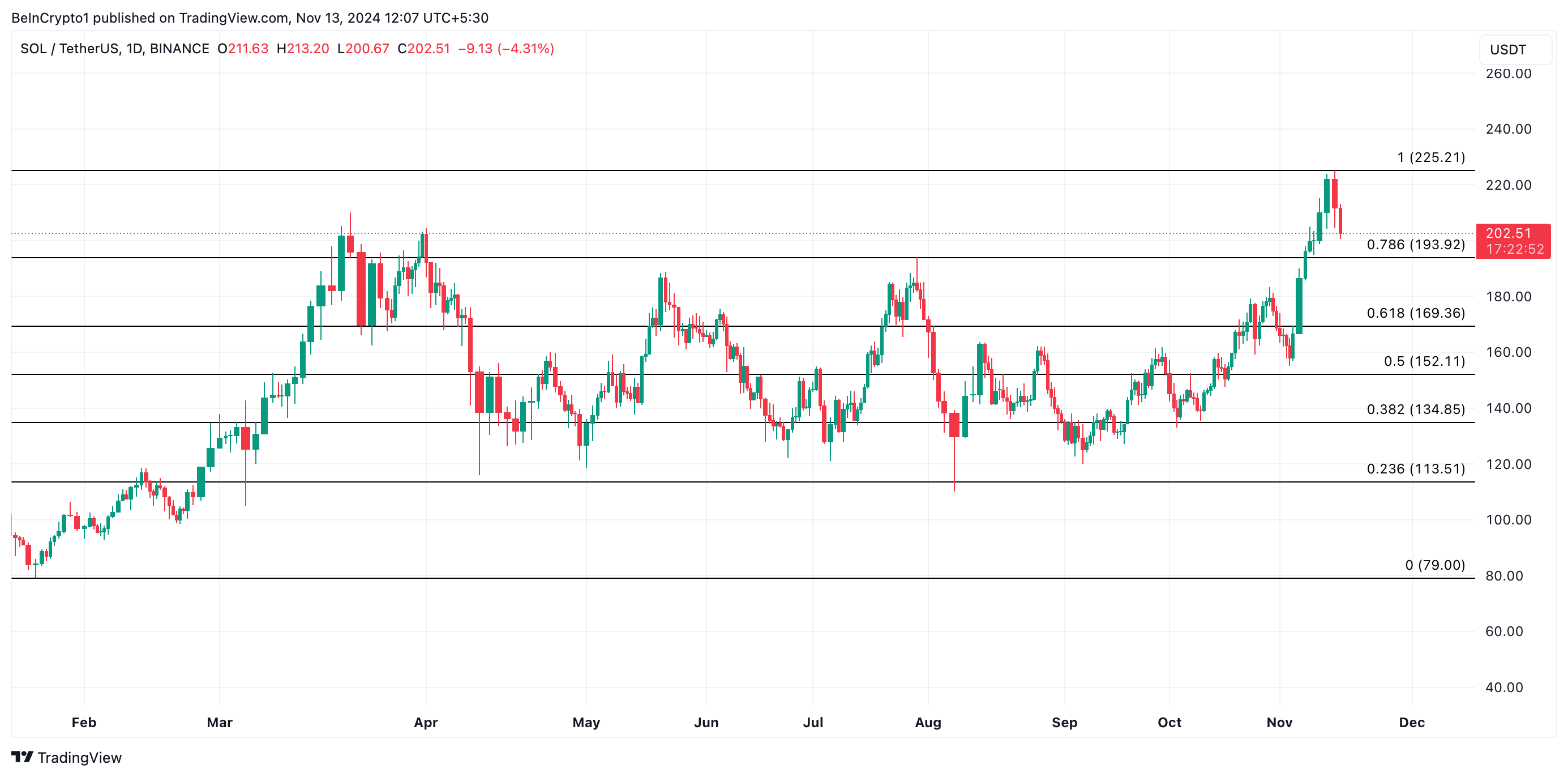Select the 0.382 (134.85) Fibonacci label
Viewport: 1568px width, 777px height.
tap(1415, 409)
